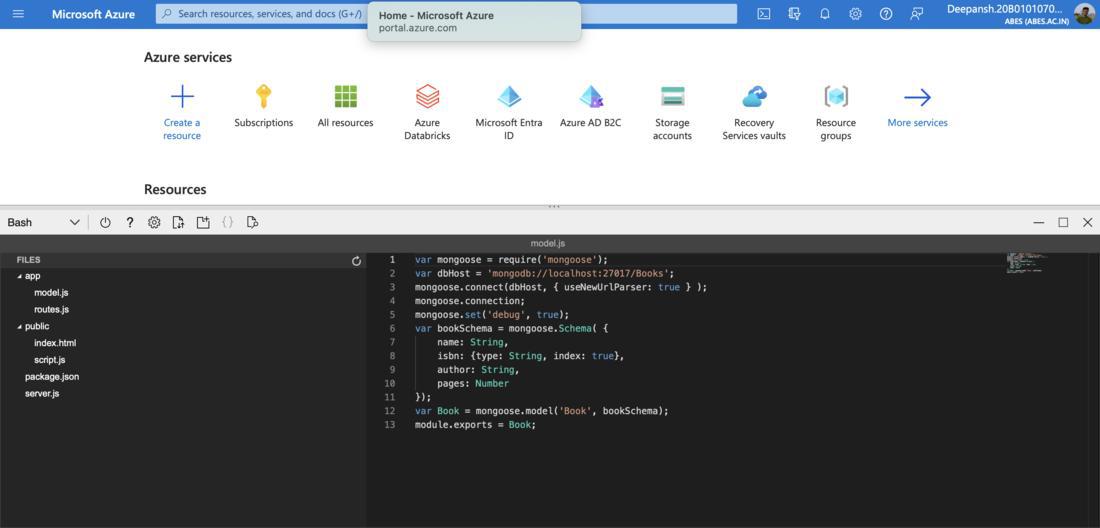Open model.js under app folder
The width and height of the screenshot is (1100, 528).
tap(51, 293)
